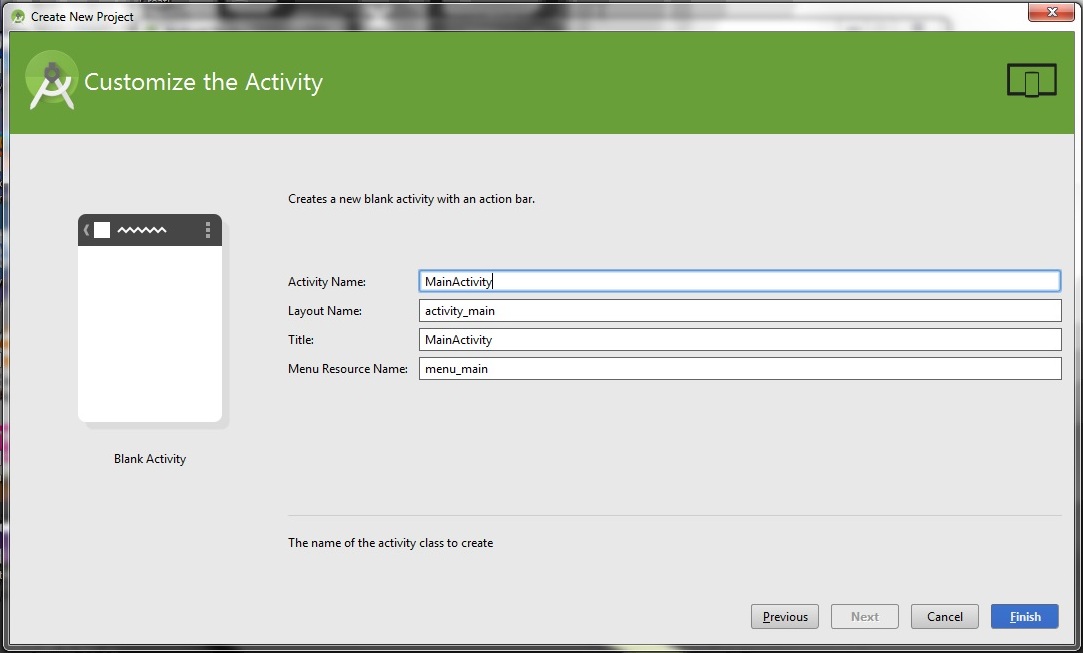This screenshot has width=1083, height=653.
Task: Click the tablet and phone icon in header
Action: (x=1031, y=79)
